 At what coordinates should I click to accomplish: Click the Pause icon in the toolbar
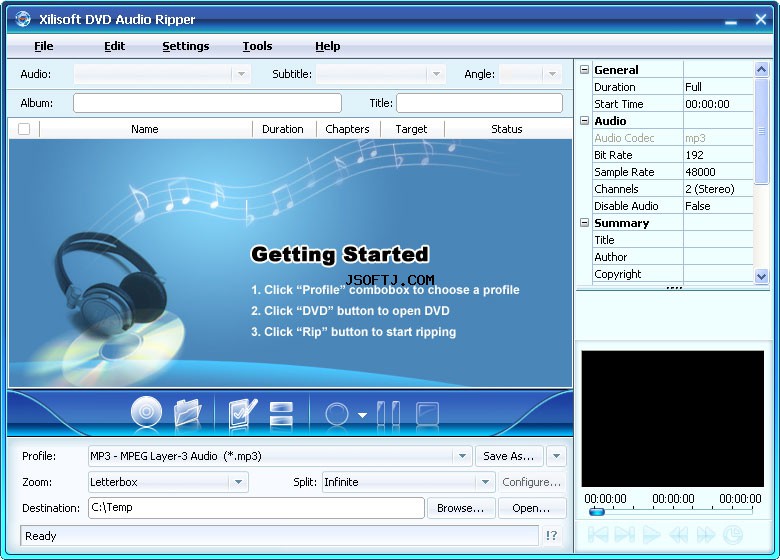pos(389,413)
